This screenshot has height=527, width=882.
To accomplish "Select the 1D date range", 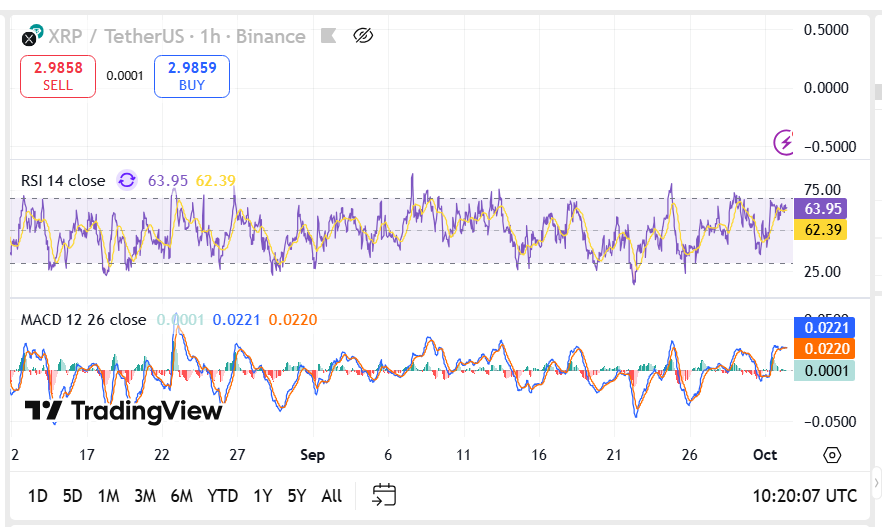I will pos(38,496).
